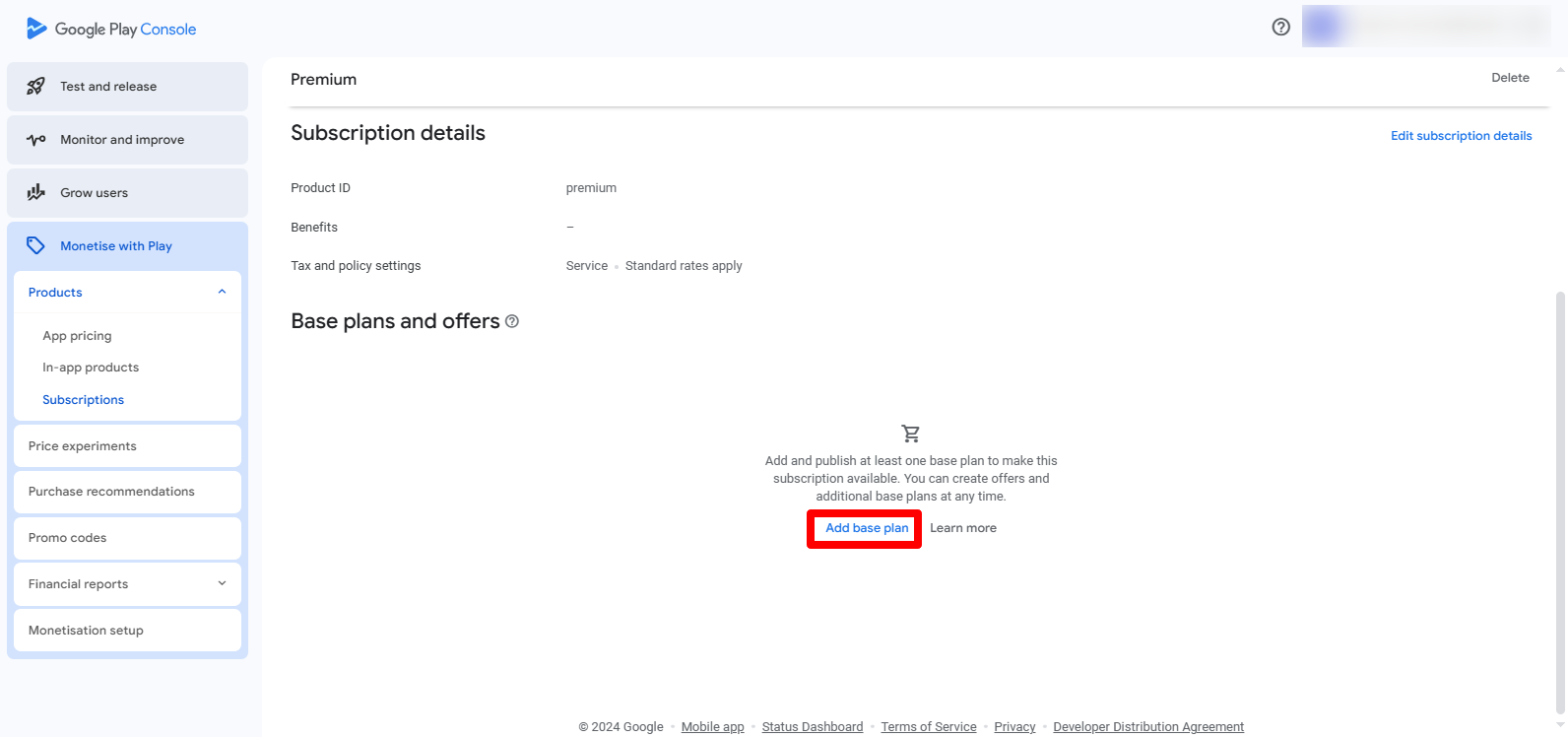Open Terms of Service footer link
1568x737 pixels.
[928, 727]
